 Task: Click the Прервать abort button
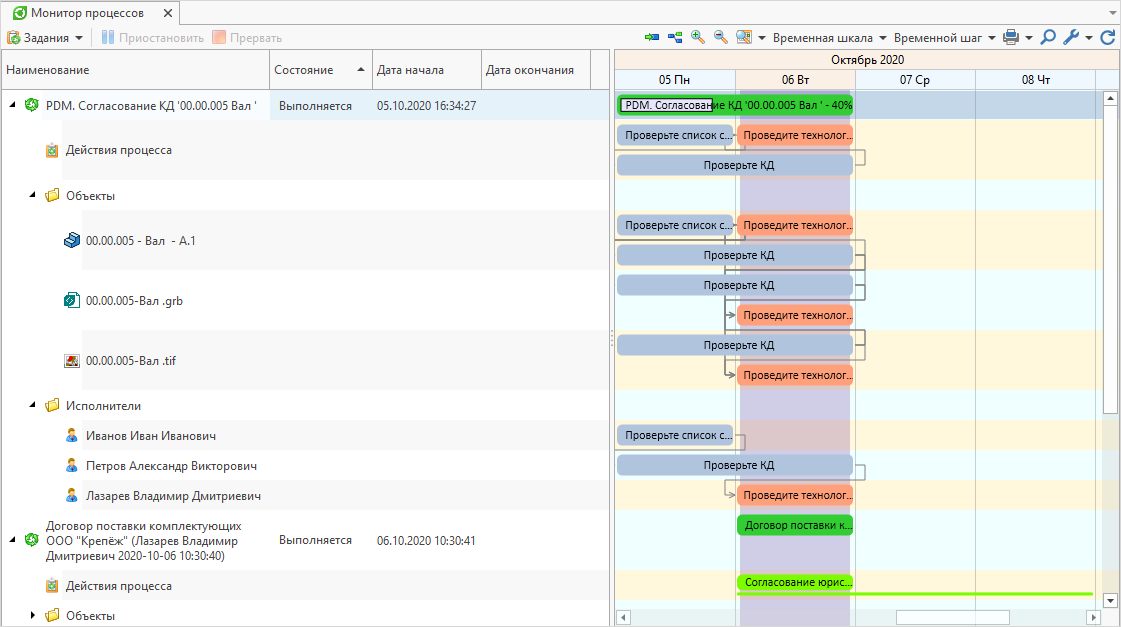(247, 38)
